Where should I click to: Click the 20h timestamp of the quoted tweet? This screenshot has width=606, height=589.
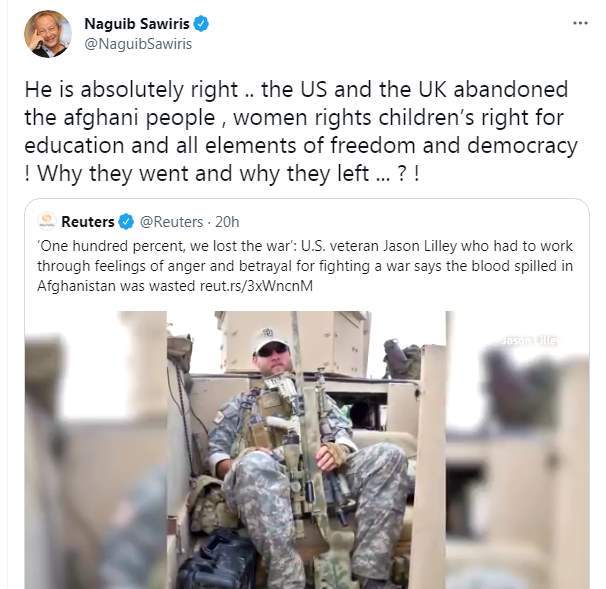click(227, 222)
